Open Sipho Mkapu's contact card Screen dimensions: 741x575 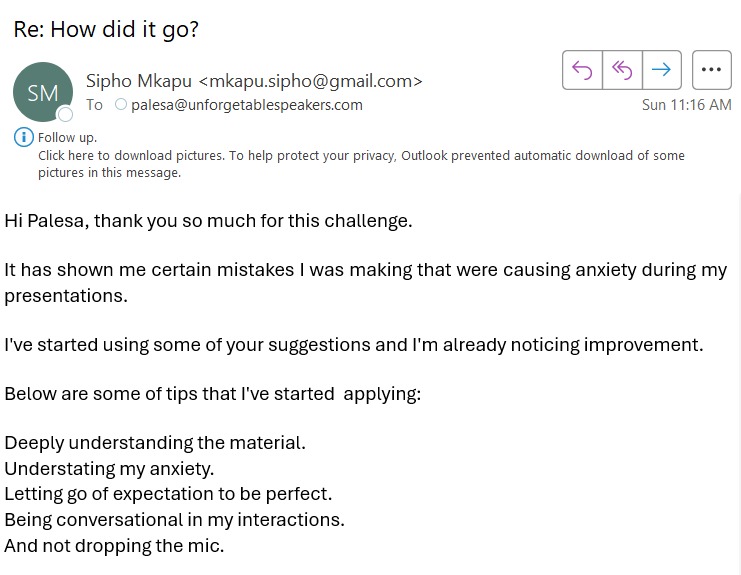coord(138,81)
